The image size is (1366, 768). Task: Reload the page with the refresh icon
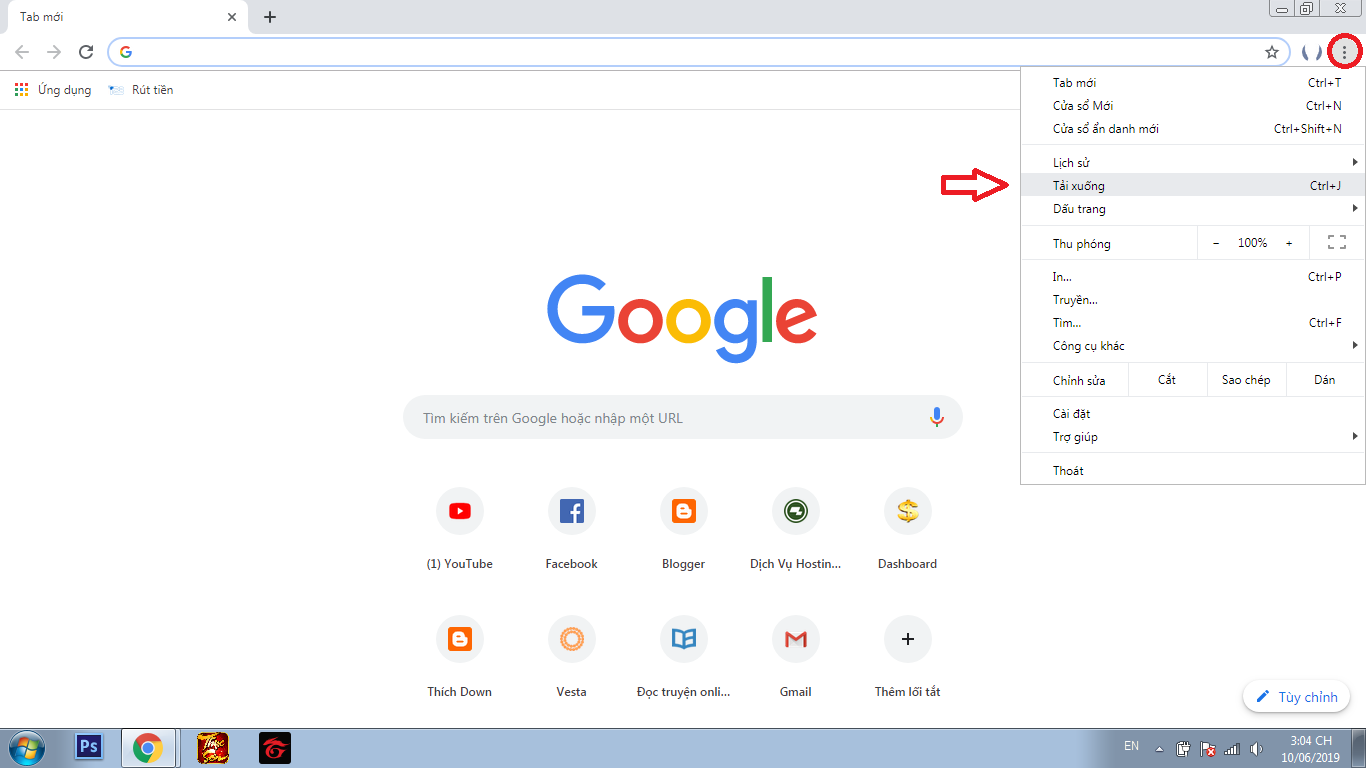tap(86, 52)
